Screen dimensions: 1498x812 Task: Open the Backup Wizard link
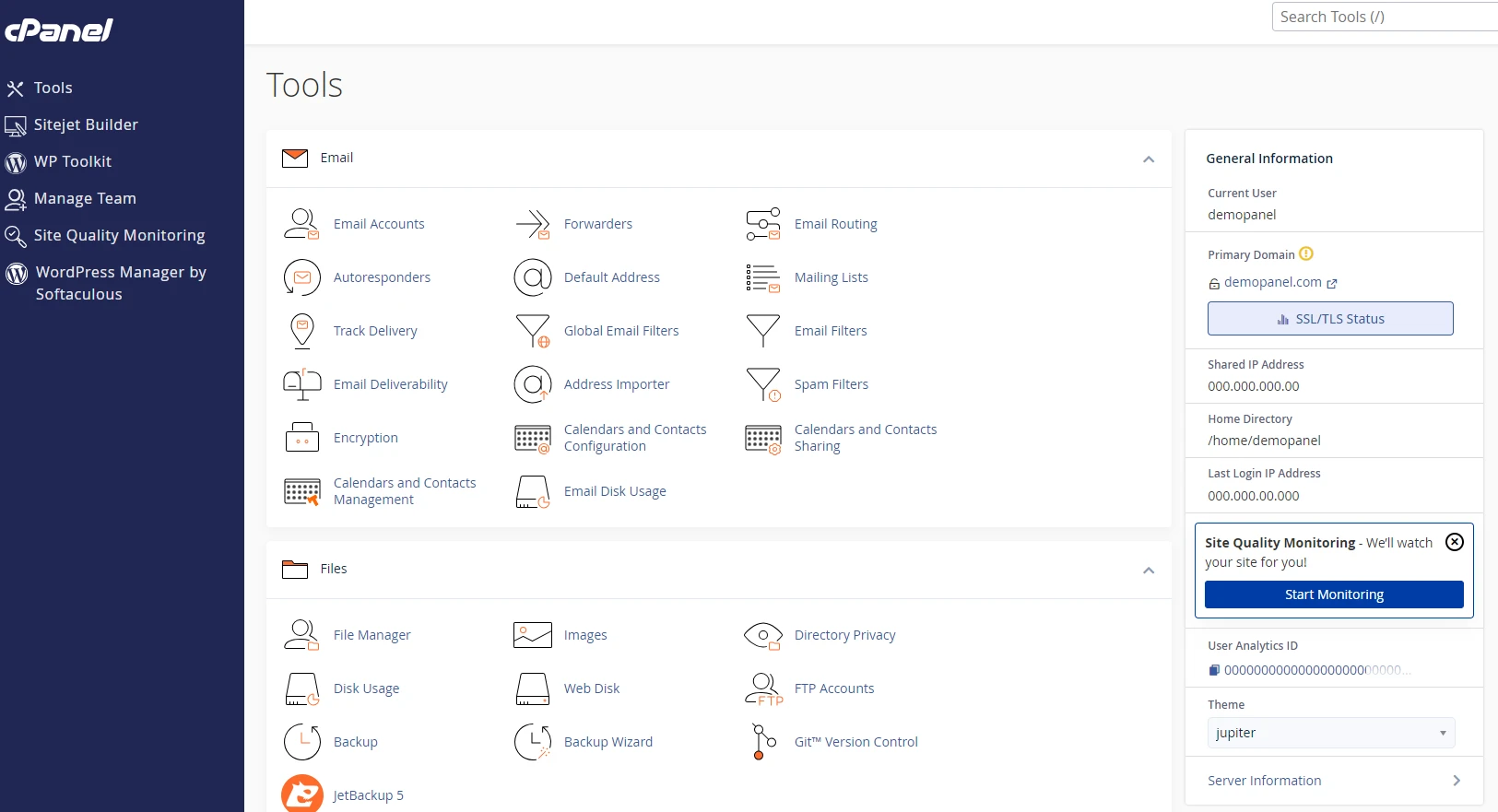pos(608,742)
